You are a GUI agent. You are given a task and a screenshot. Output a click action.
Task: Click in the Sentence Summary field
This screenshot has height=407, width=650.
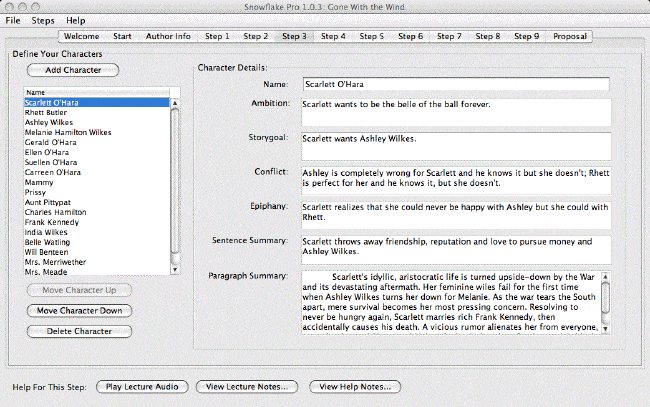pos(456,250)
